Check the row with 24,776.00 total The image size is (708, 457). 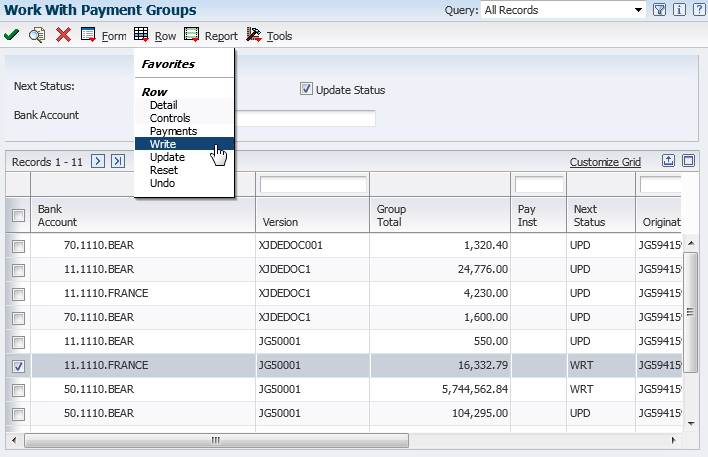pyautogui.click(x=19, y=270)
